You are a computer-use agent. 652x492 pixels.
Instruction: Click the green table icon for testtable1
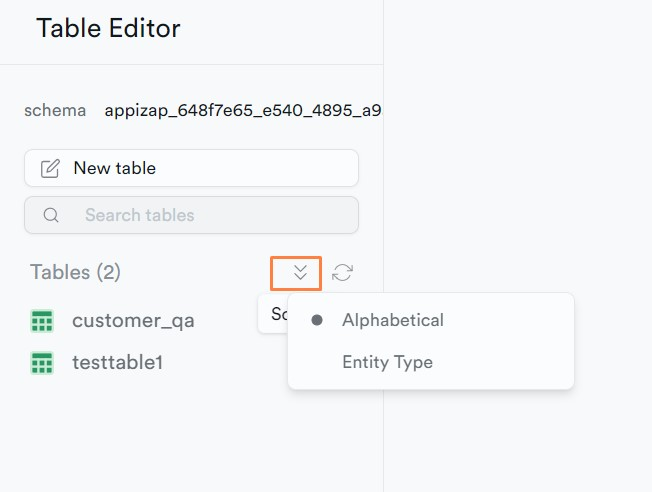[42, 363]
